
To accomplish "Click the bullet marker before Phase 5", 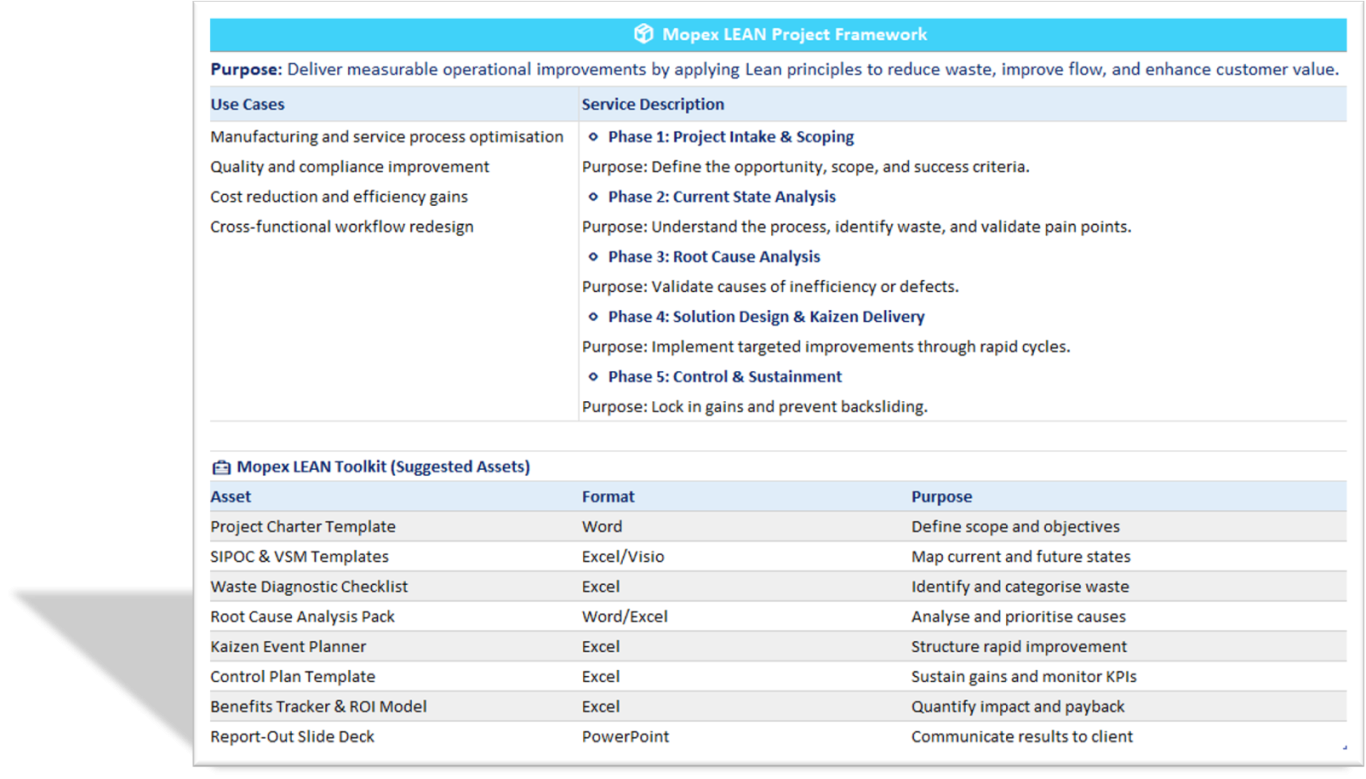I will click(594, 377).
